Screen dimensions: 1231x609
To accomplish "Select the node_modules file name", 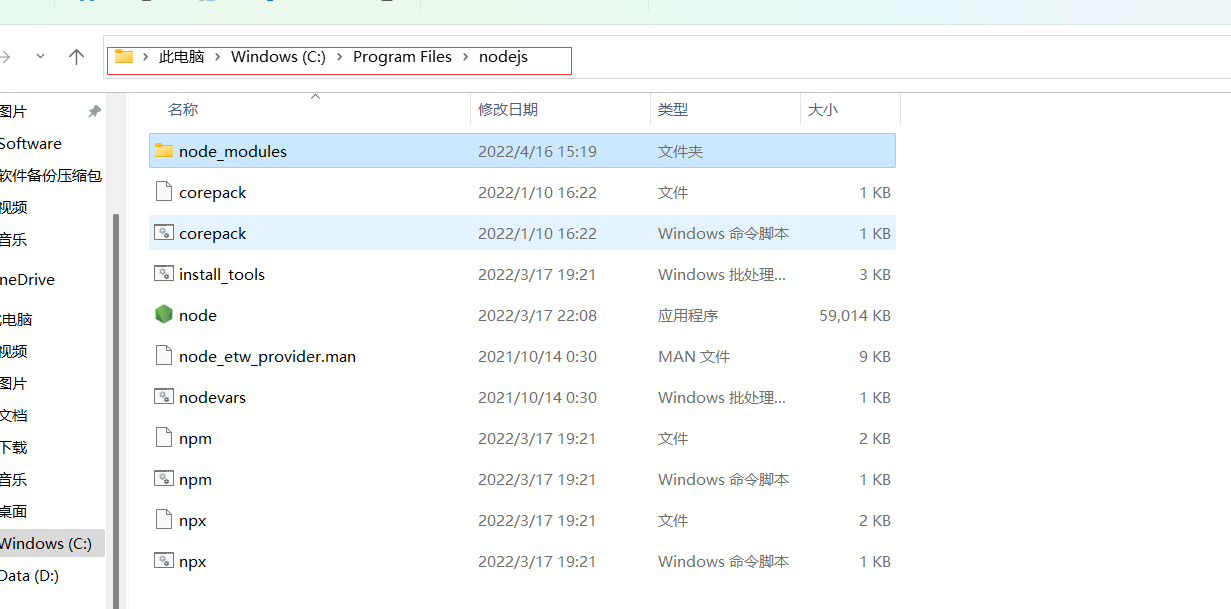I will pyautogui.click(x=233, y=151).
